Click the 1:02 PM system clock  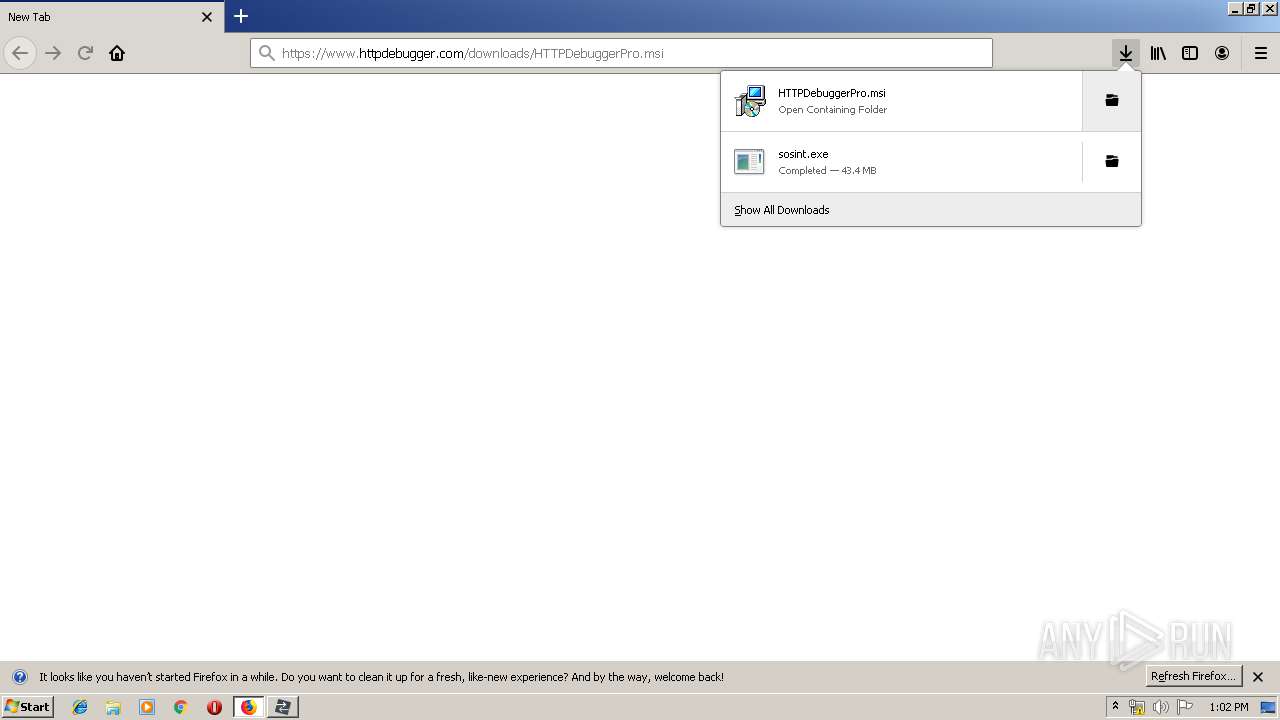click(1229, 707)
